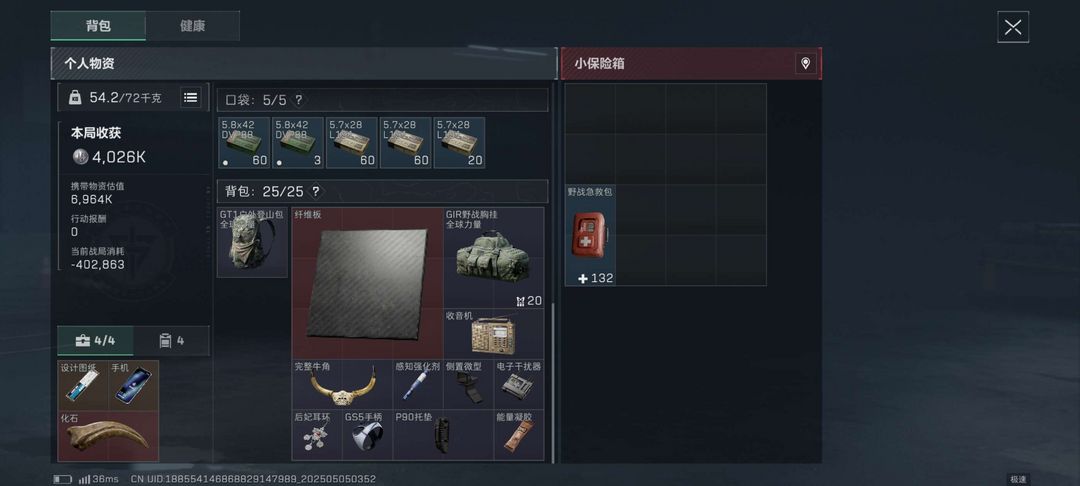This screenshot has width=1080, height=486.
Task: Show help for 口袋 5/5
Action: (298, 101)
